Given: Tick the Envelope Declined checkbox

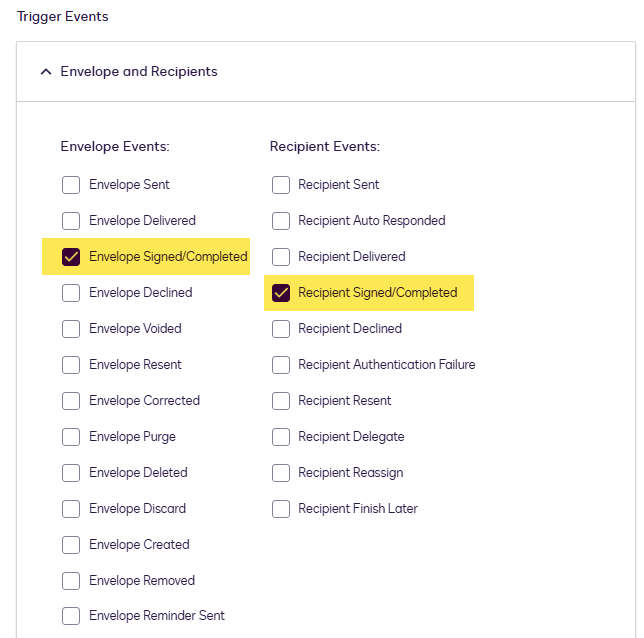Looking at the screenshot, I should [71, 293].
